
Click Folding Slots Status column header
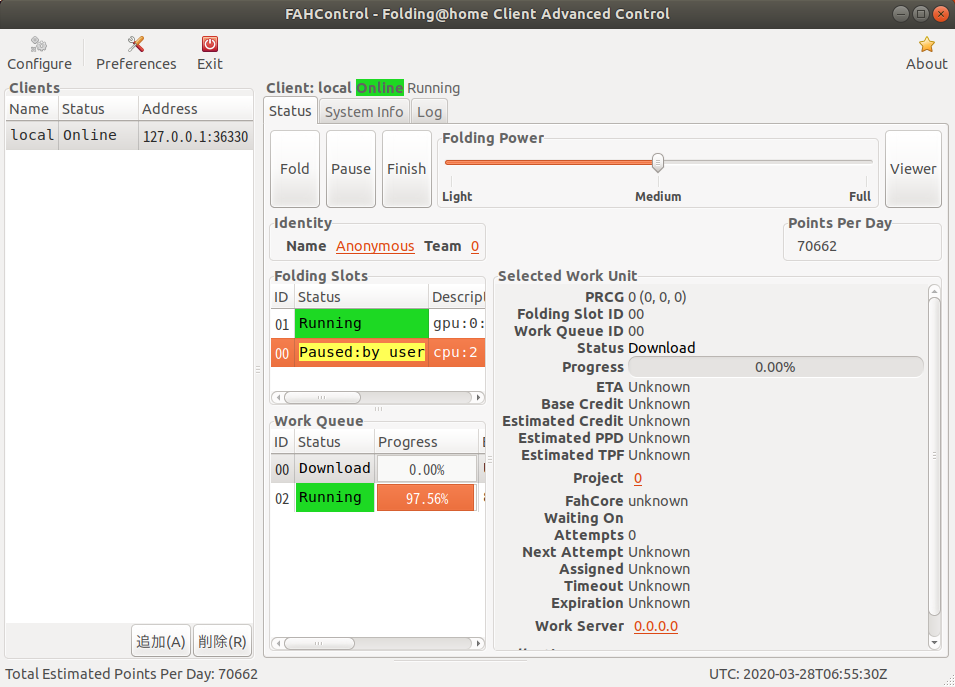(362, 297)
